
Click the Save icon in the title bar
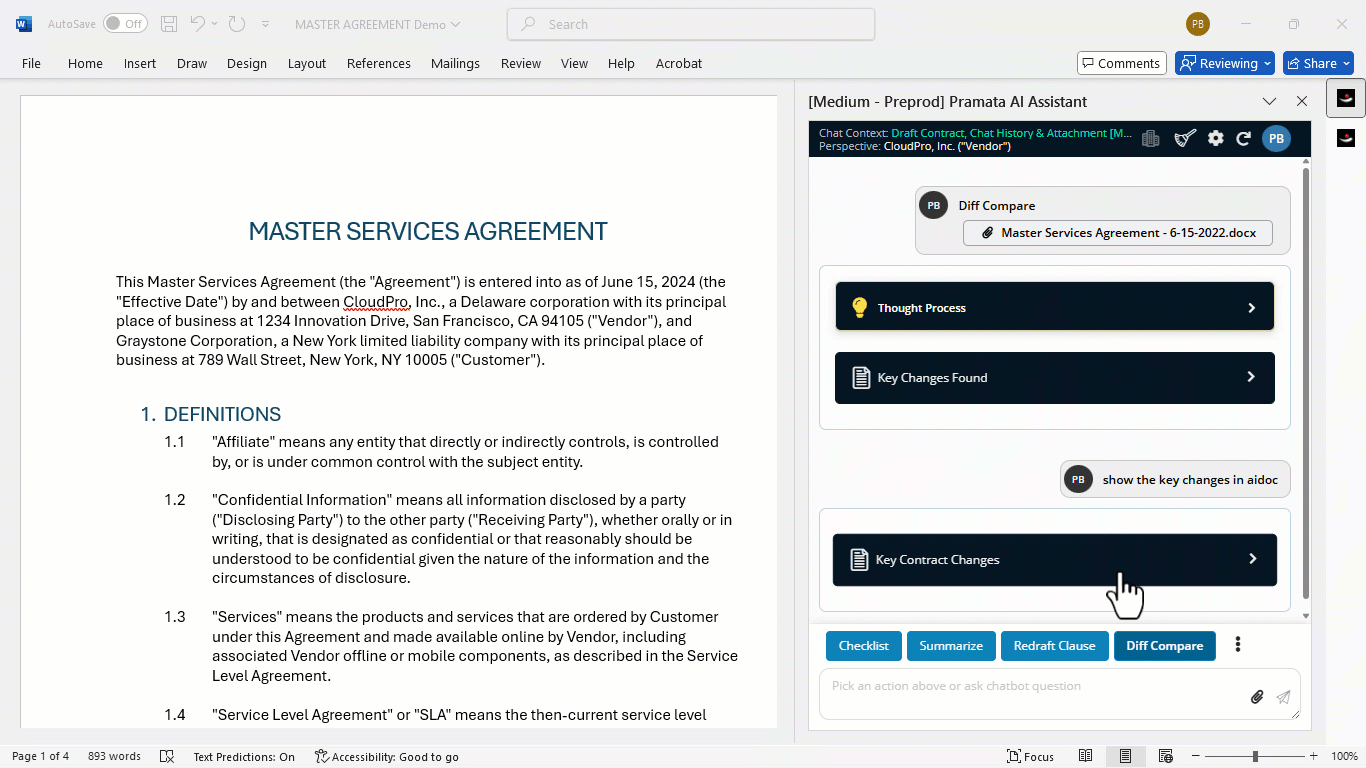pyautogui.click(x=169, y=24)
